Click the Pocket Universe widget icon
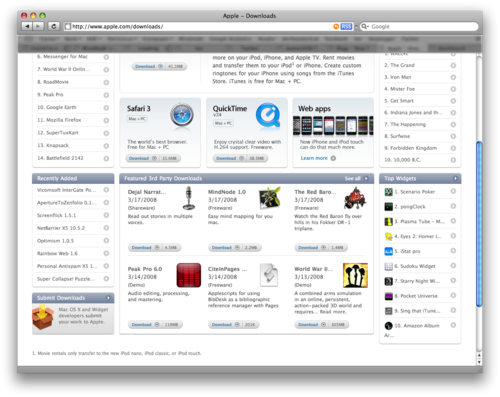This screenshot has height=397, width=500. coord(388,296)
